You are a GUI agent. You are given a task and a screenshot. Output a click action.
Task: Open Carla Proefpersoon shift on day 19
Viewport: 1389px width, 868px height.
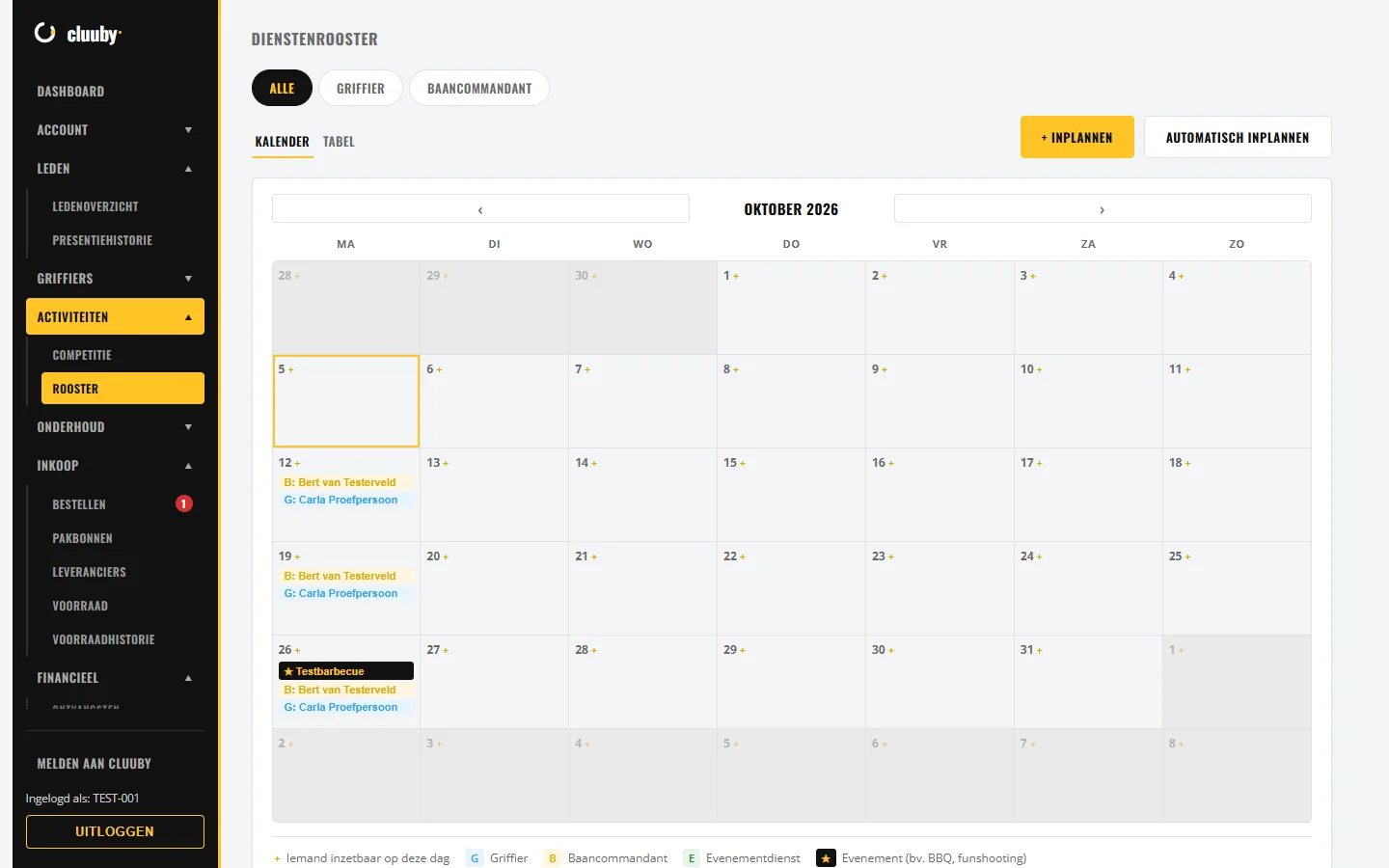tap(346, 593)
